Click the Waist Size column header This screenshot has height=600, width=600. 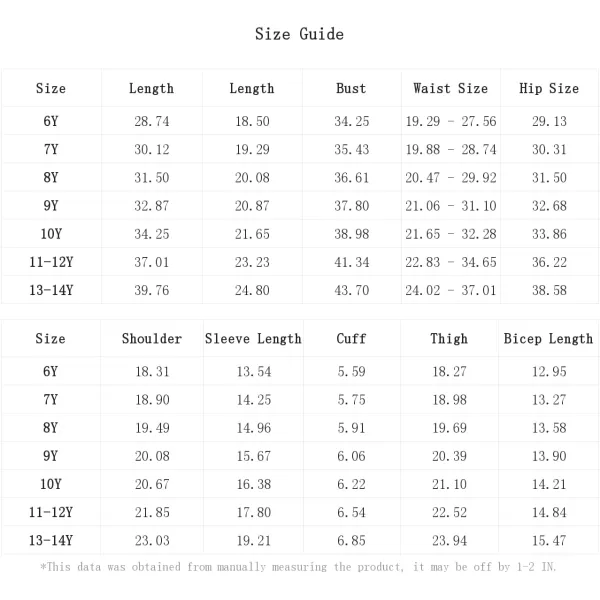click(450, 88)
